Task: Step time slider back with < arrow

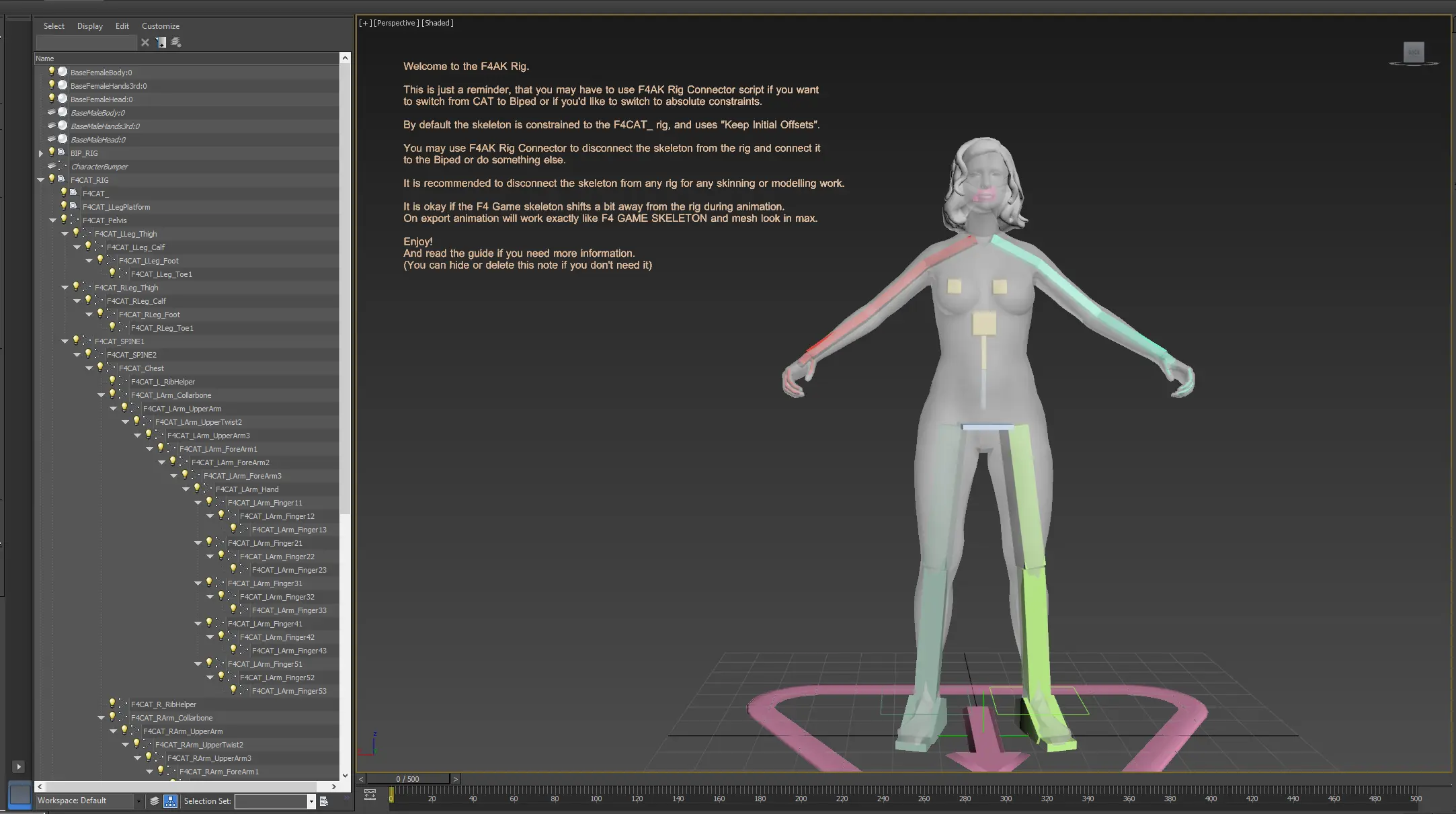Action: pos(361,779)
